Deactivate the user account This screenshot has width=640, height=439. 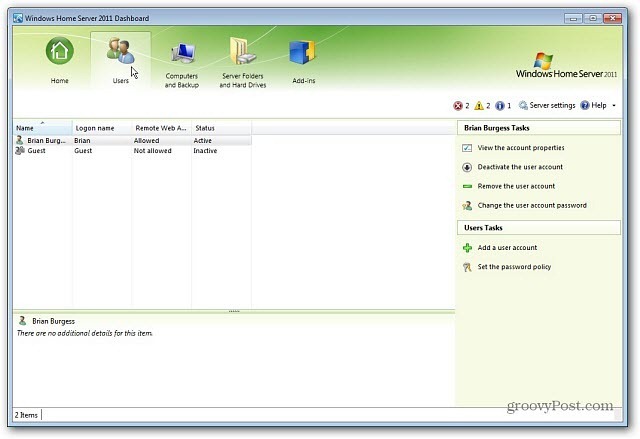pos(520,167)
